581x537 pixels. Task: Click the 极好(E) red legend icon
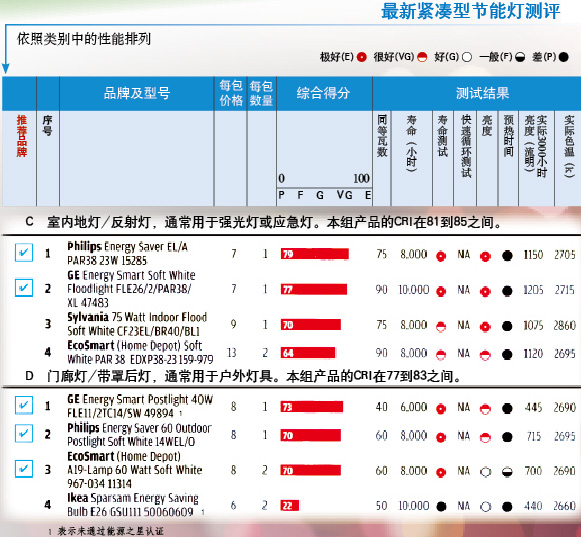(361, 57)
